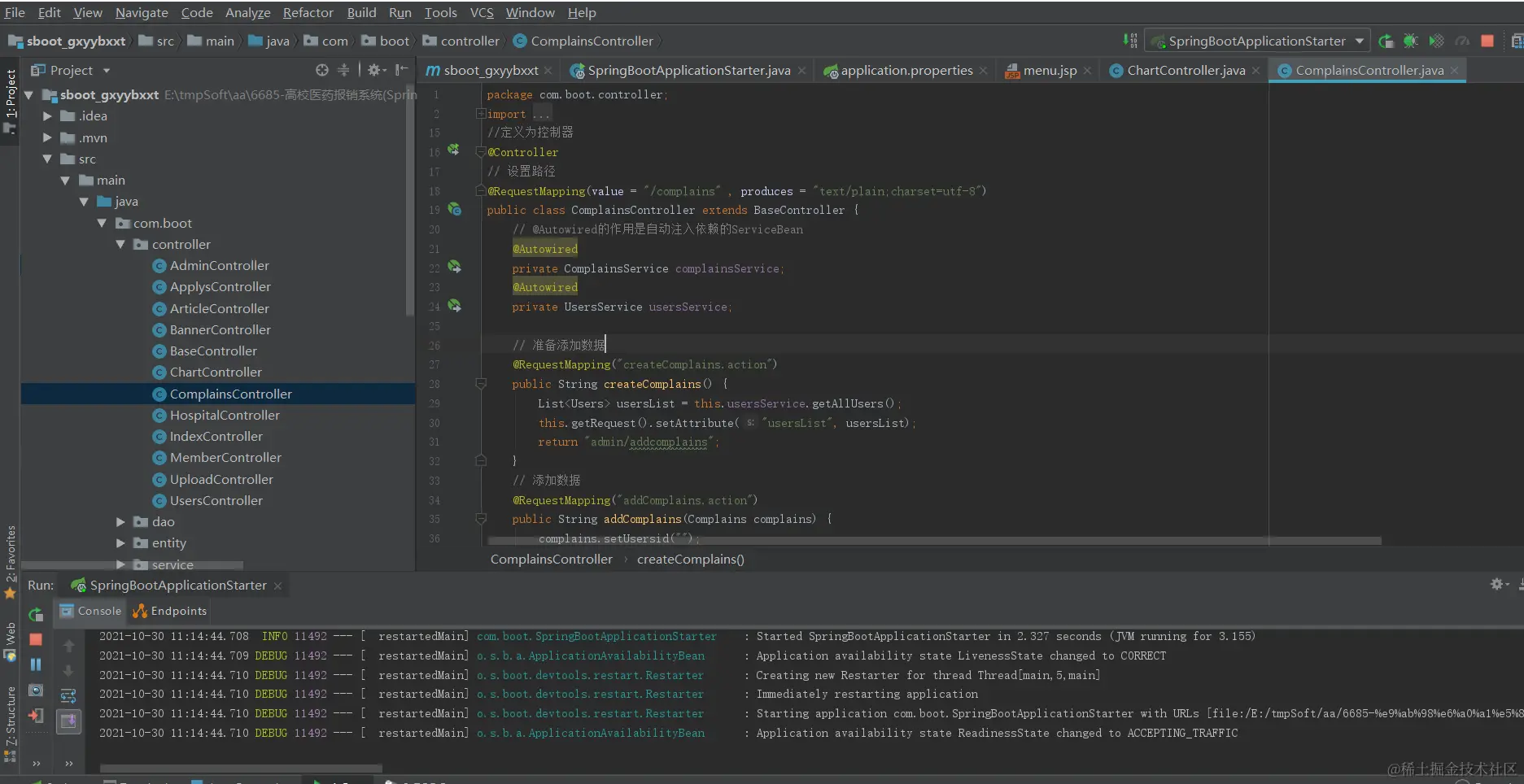Open HospitalController in the project tree
Screen dimensions: 1524x784
click(x=225, y=416)
